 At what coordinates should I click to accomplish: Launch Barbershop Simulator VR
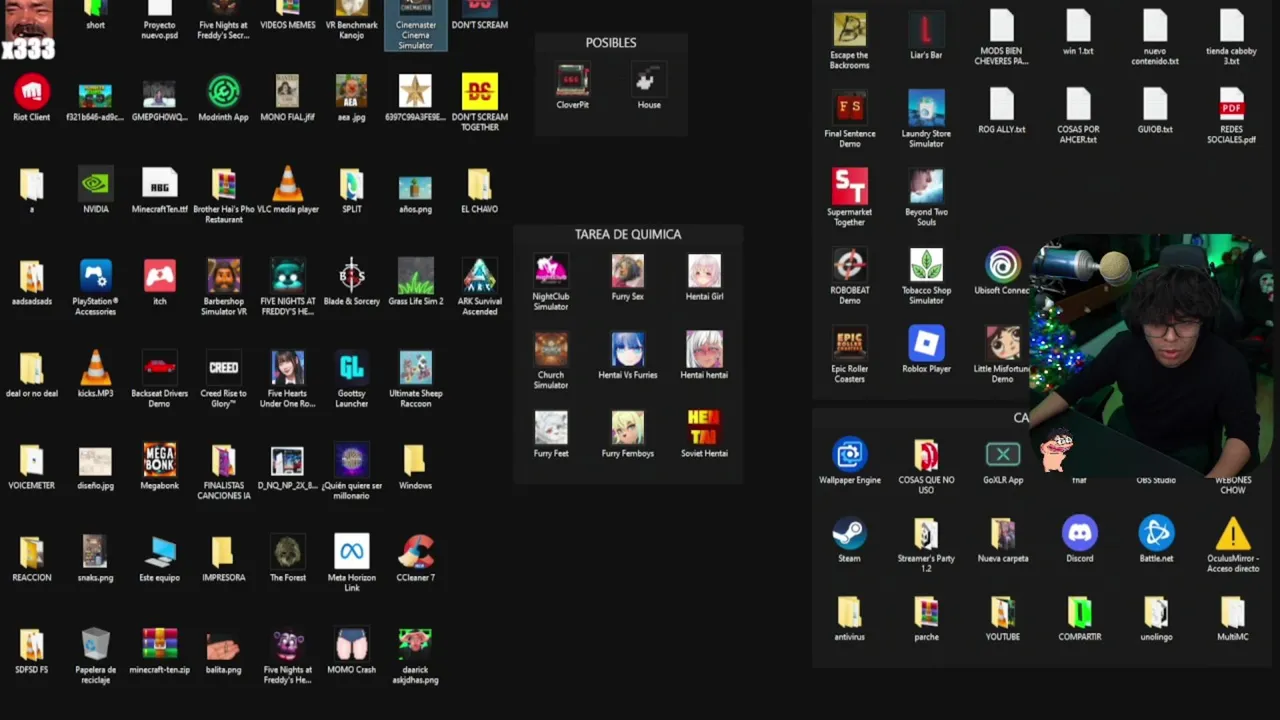[223, 277]
